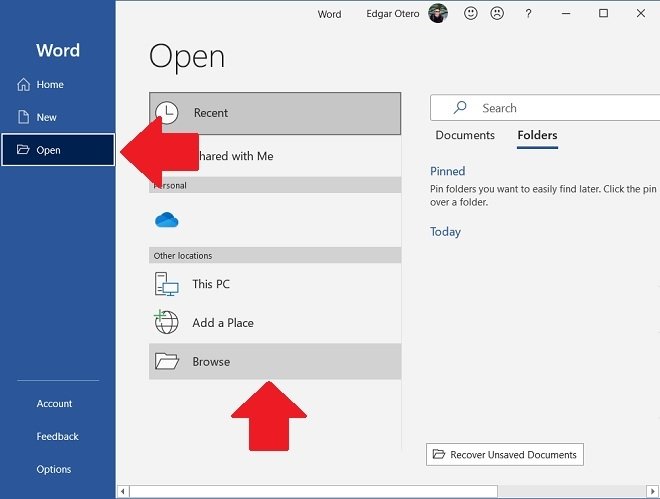Image resolution: width=660 pixels, height=499 pixels.
Task: Switch to the Documents tab
Action: (465, 135)
